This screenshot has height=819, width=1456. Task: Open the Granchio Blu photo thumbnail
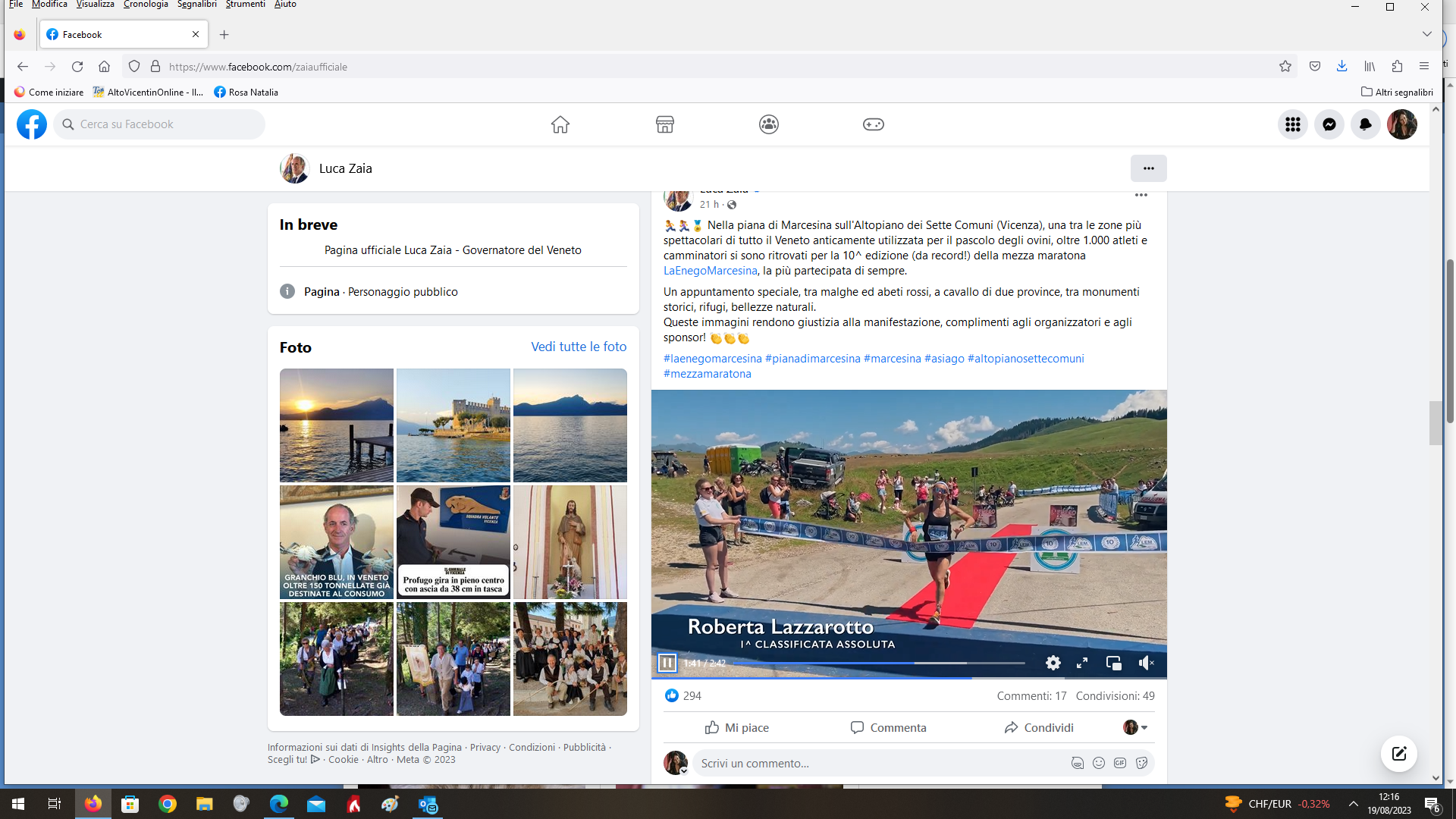(x=337, y=542)
